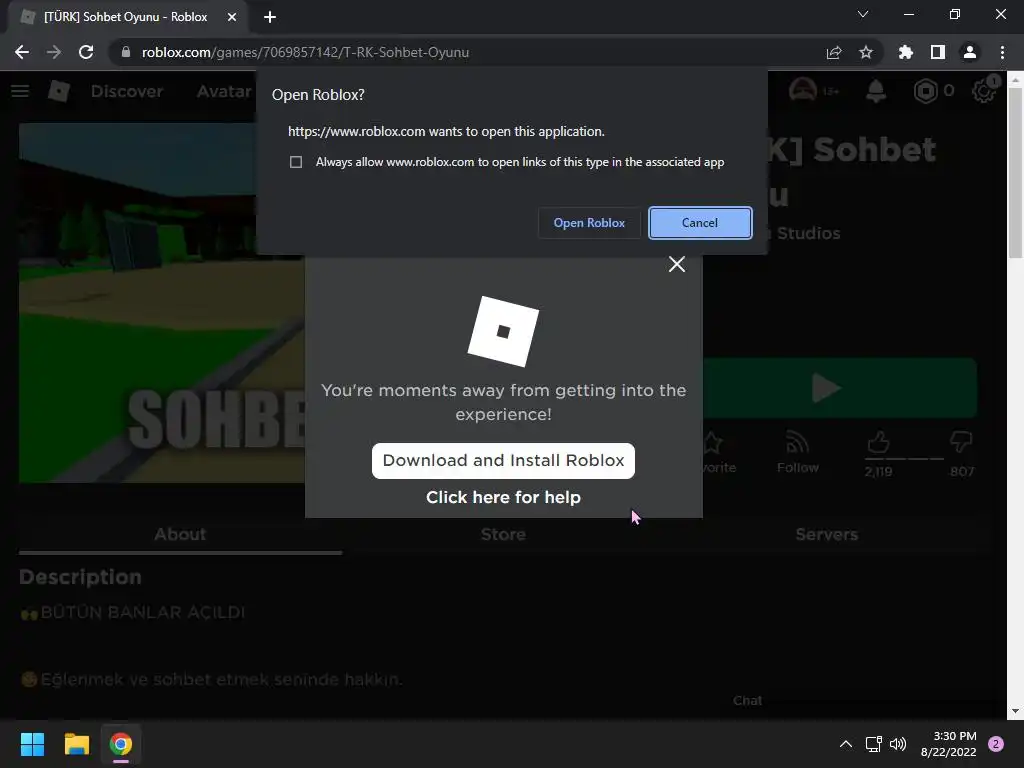Click the user avatar headshot in navbar
Image resolution: width=1024 pixels, height=768 pixels.
(x=803, y=91)
